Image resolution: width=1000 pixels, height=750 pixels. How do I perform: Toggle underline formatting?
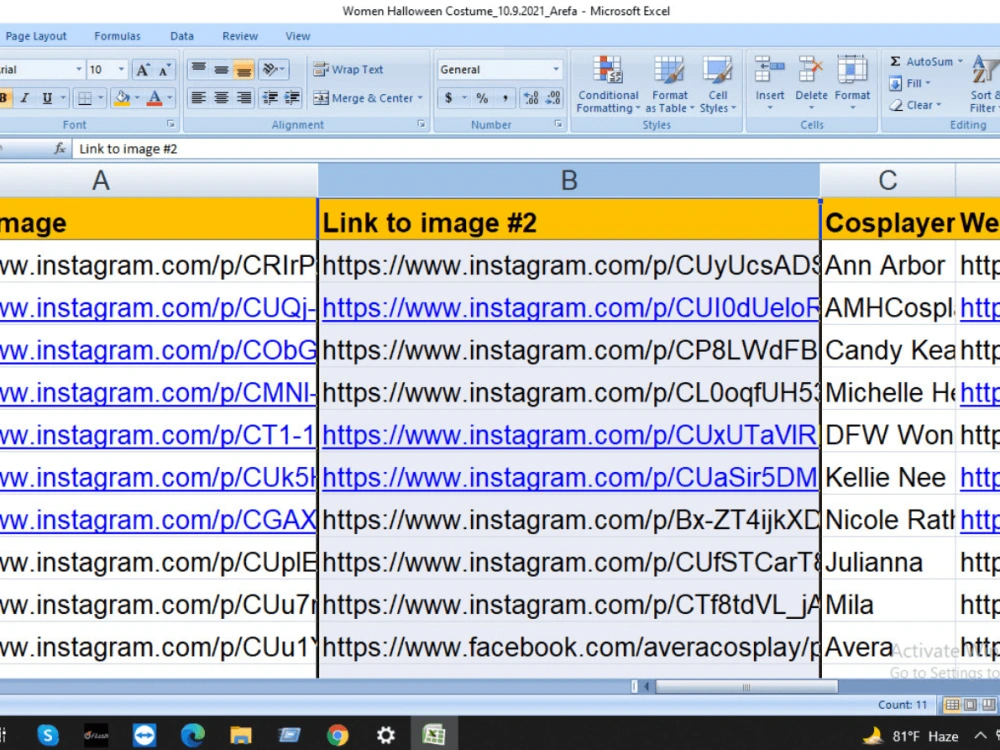click(x=47, y=98)
